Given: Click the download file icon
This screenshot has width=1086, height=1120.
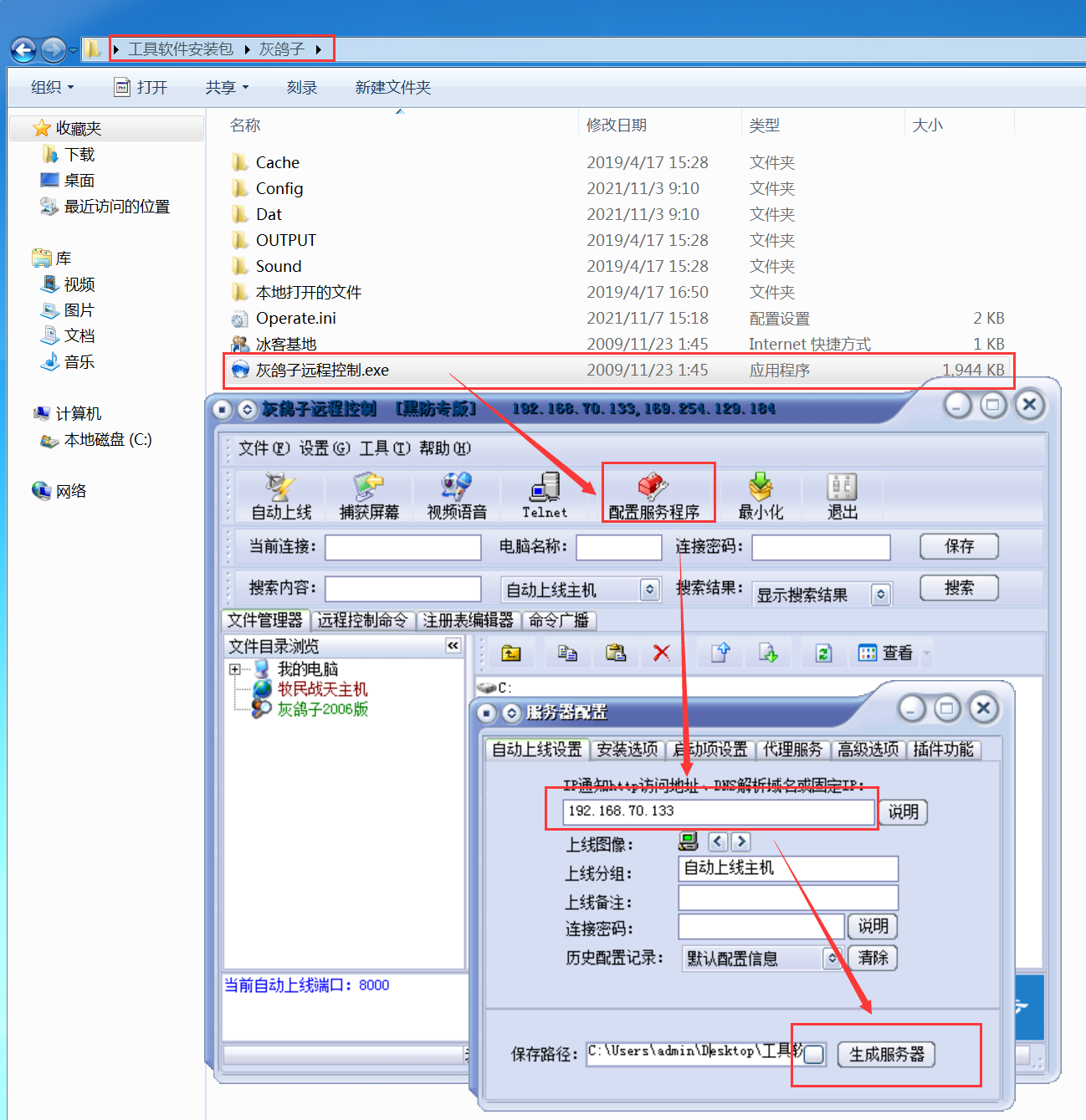Looking at the screenshot, I should coord(768,653).
